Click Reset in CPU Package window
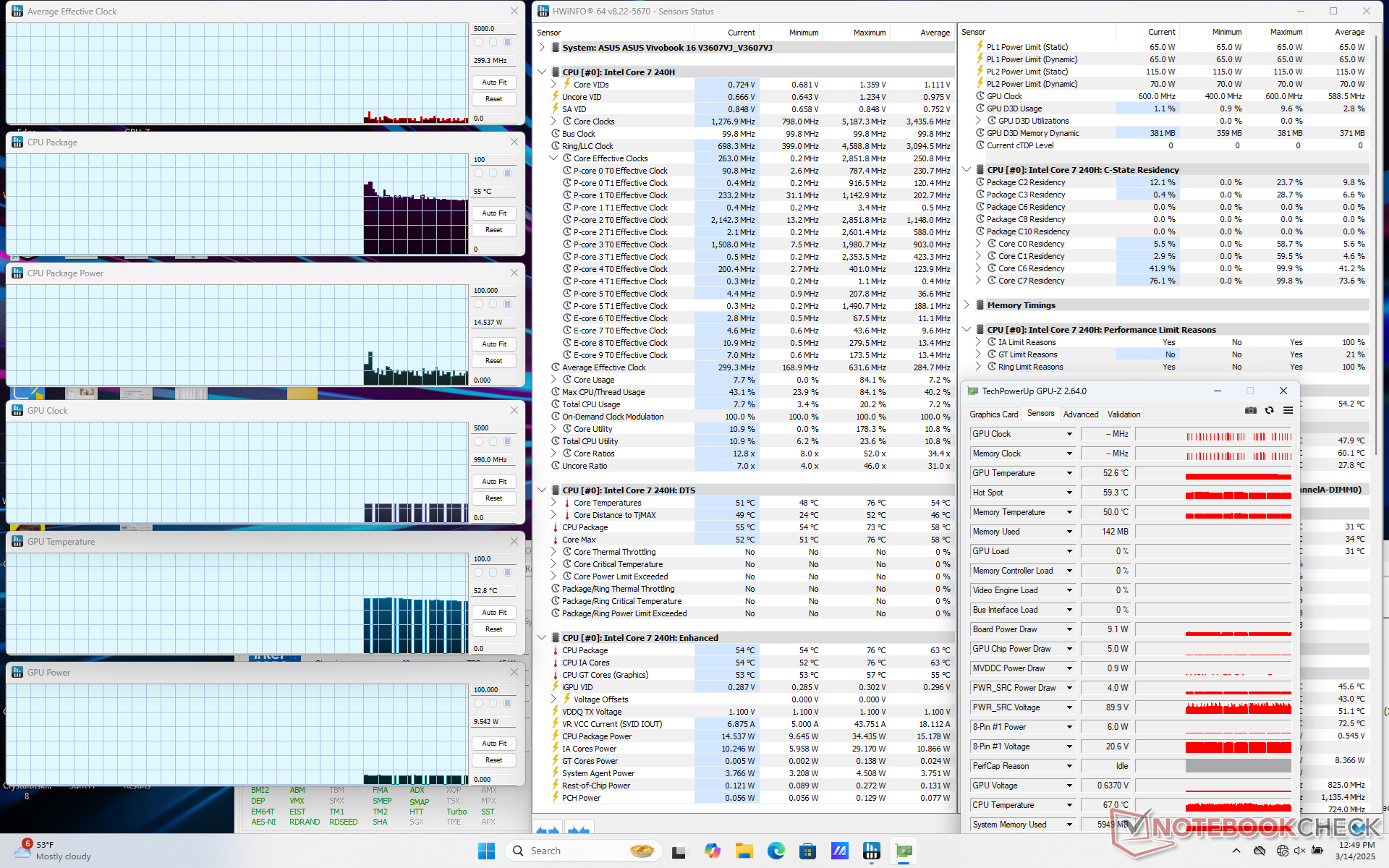Image resolution: width=1389 pixels, height=868 pixels. click(x=494, y=230)
